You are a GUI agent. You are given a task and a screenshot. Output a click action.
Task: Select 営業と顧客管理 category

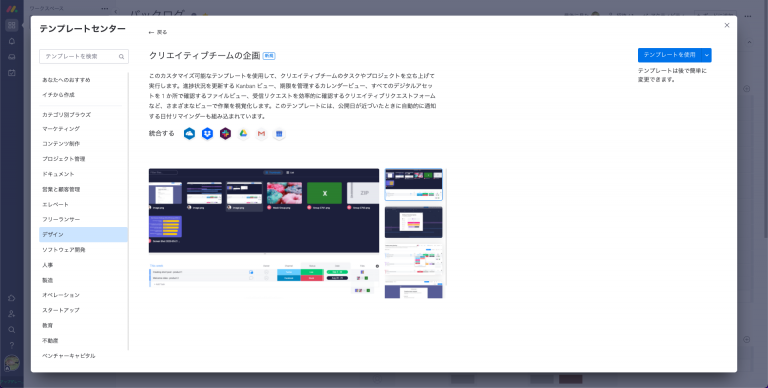tap(61, 189)
